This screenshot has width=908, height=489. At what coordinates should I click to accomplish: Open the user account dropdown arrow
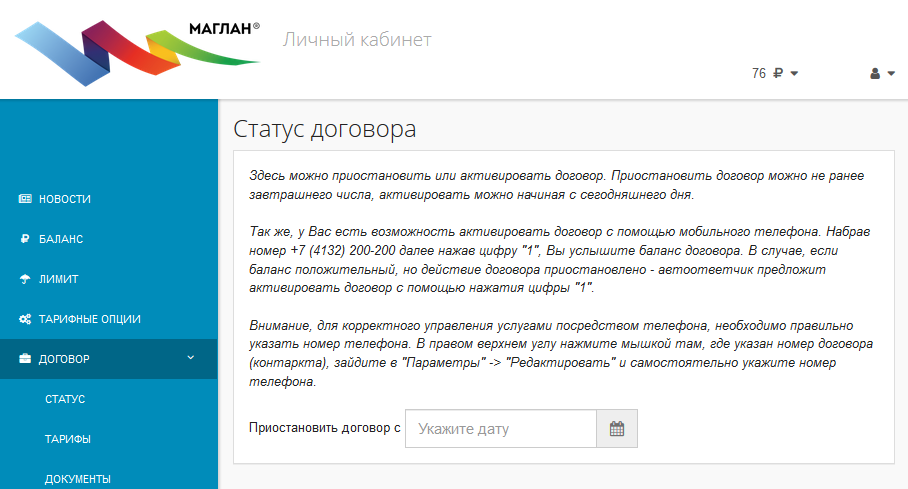click(891, 74)
